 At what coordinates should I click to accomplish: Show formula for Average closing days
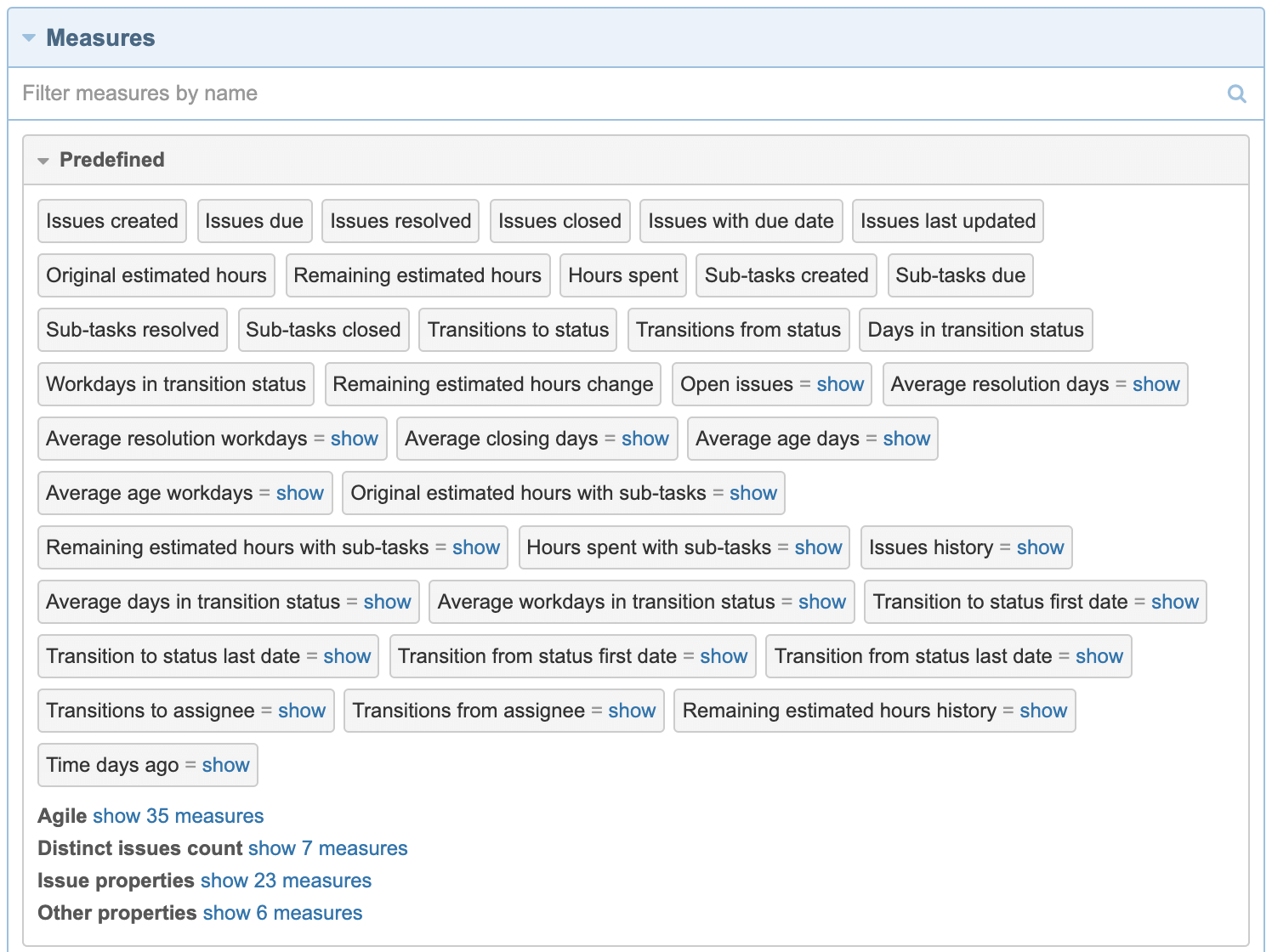click(645, 439)
